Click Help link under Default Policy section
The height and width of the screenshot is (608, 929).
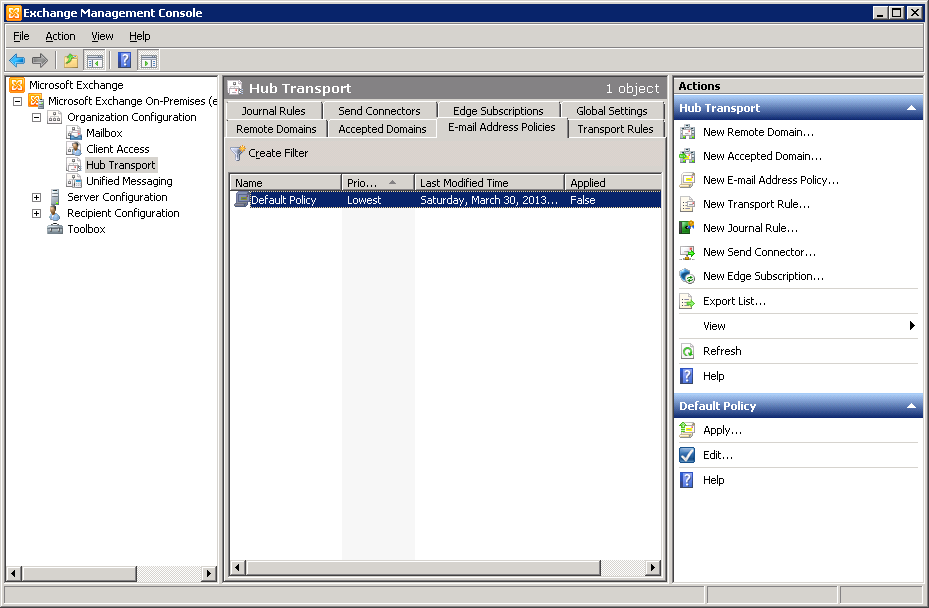713,480
